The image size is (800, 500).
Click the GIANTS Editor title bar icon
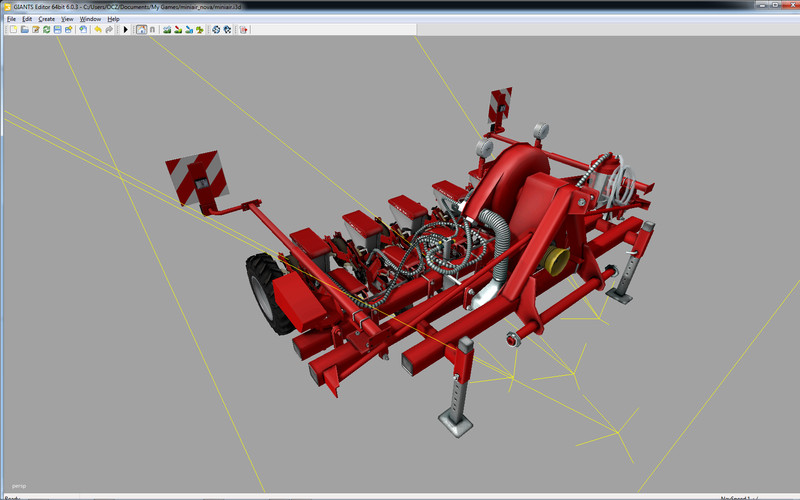point(7,6)
